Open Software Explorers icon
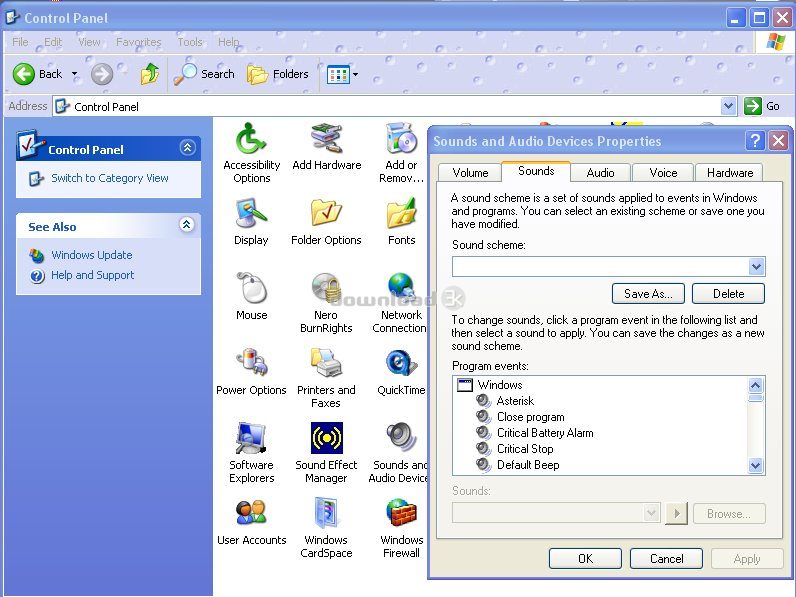The height and width of the screenshot is (597, 796). tap(251, 453)
